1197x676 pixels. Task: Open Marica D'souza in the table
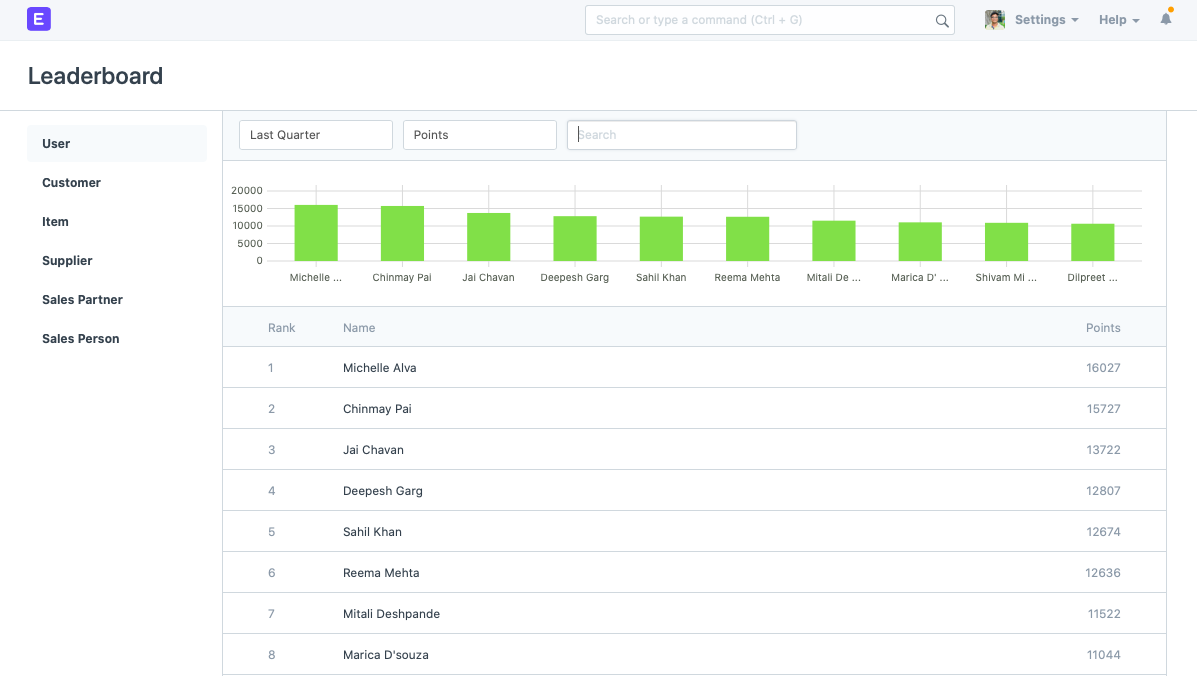click(x=386, y=655)
